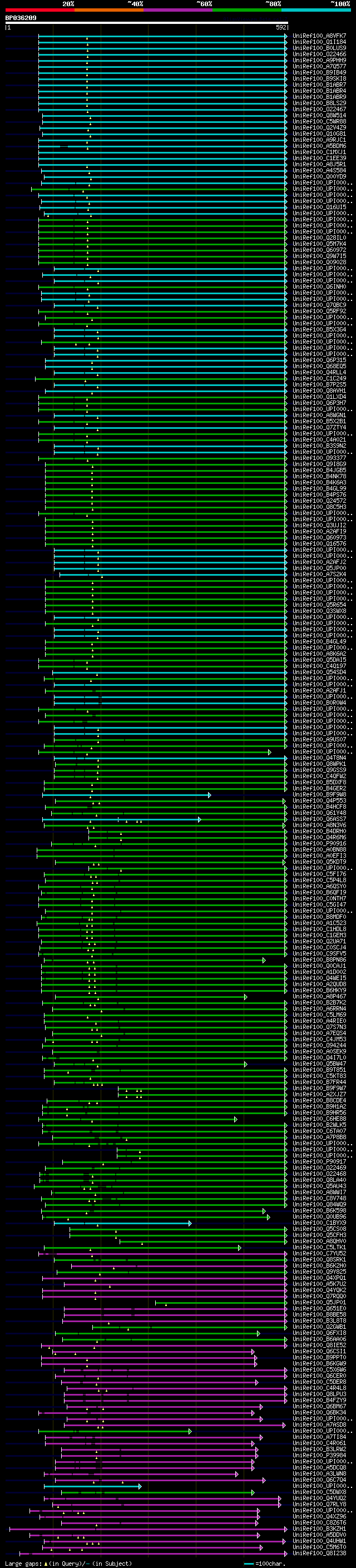
Task: Open hit UniRef100_Q6ASS7
Action: [x=319, y=819]
